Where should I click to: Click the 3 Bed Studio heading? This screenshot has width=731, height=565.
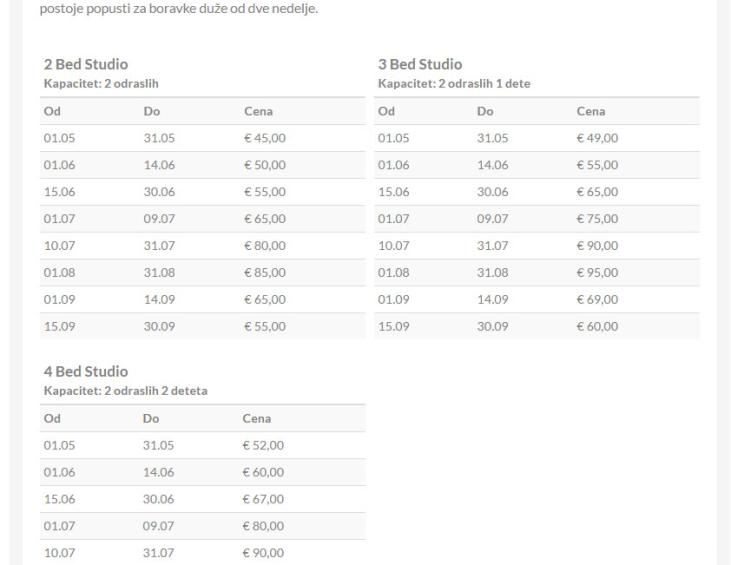420,65
